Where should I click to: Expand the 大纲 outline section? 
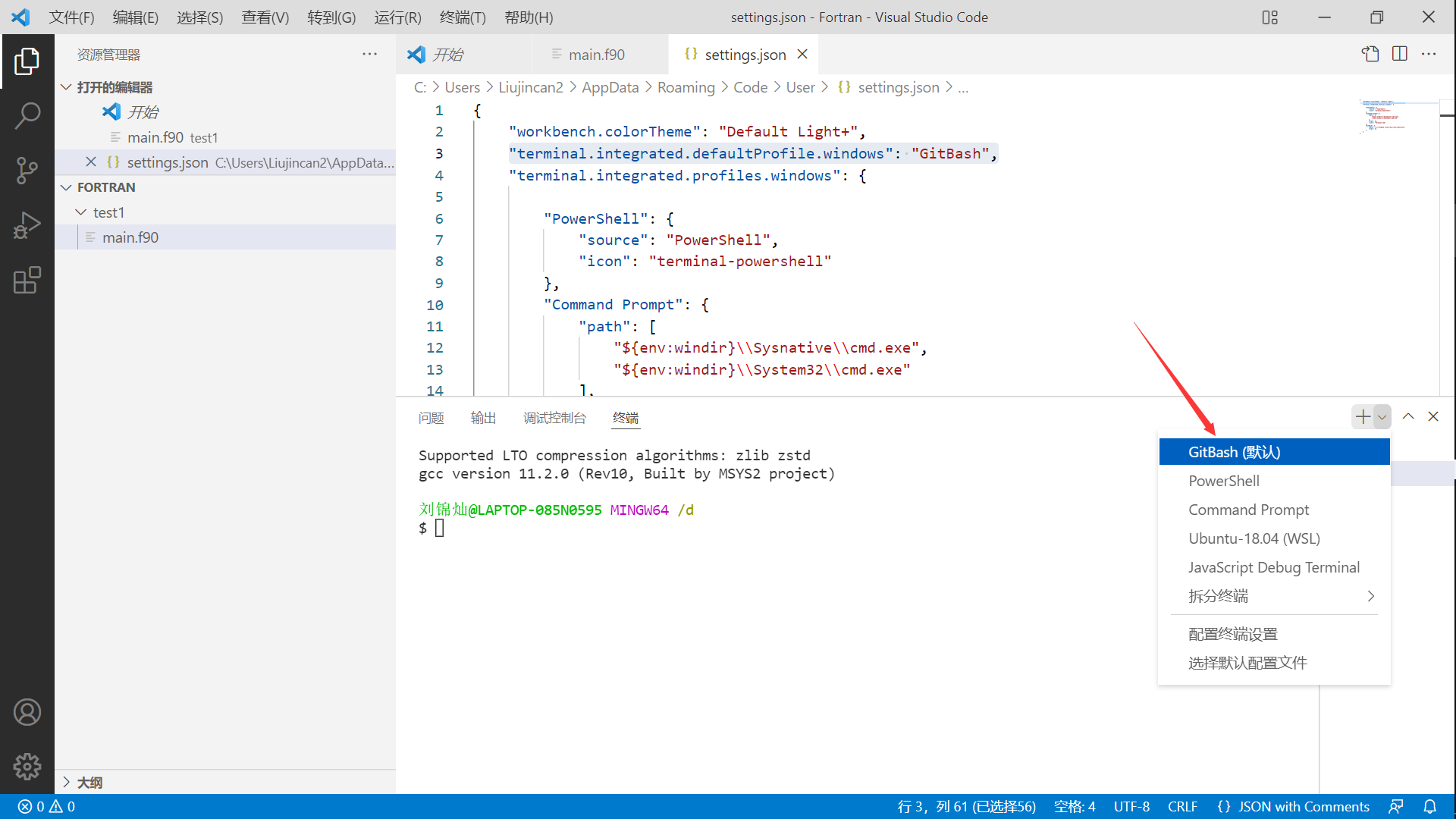(x=66, y=782)
